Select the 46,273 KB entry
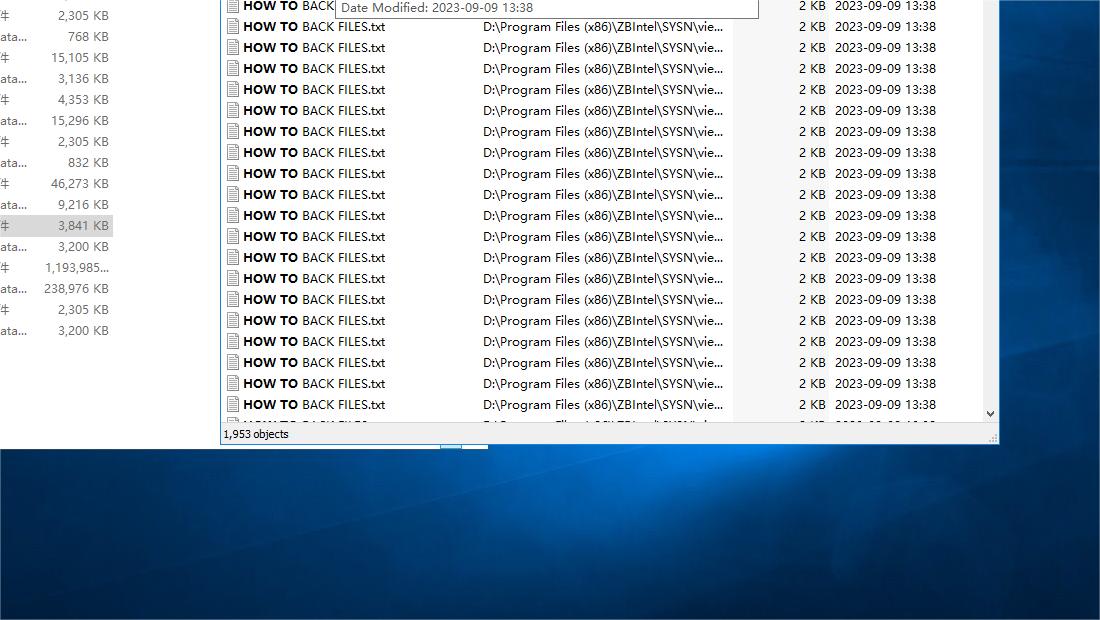This screenshot has height=620, width=1100. (x=80, y=184)
